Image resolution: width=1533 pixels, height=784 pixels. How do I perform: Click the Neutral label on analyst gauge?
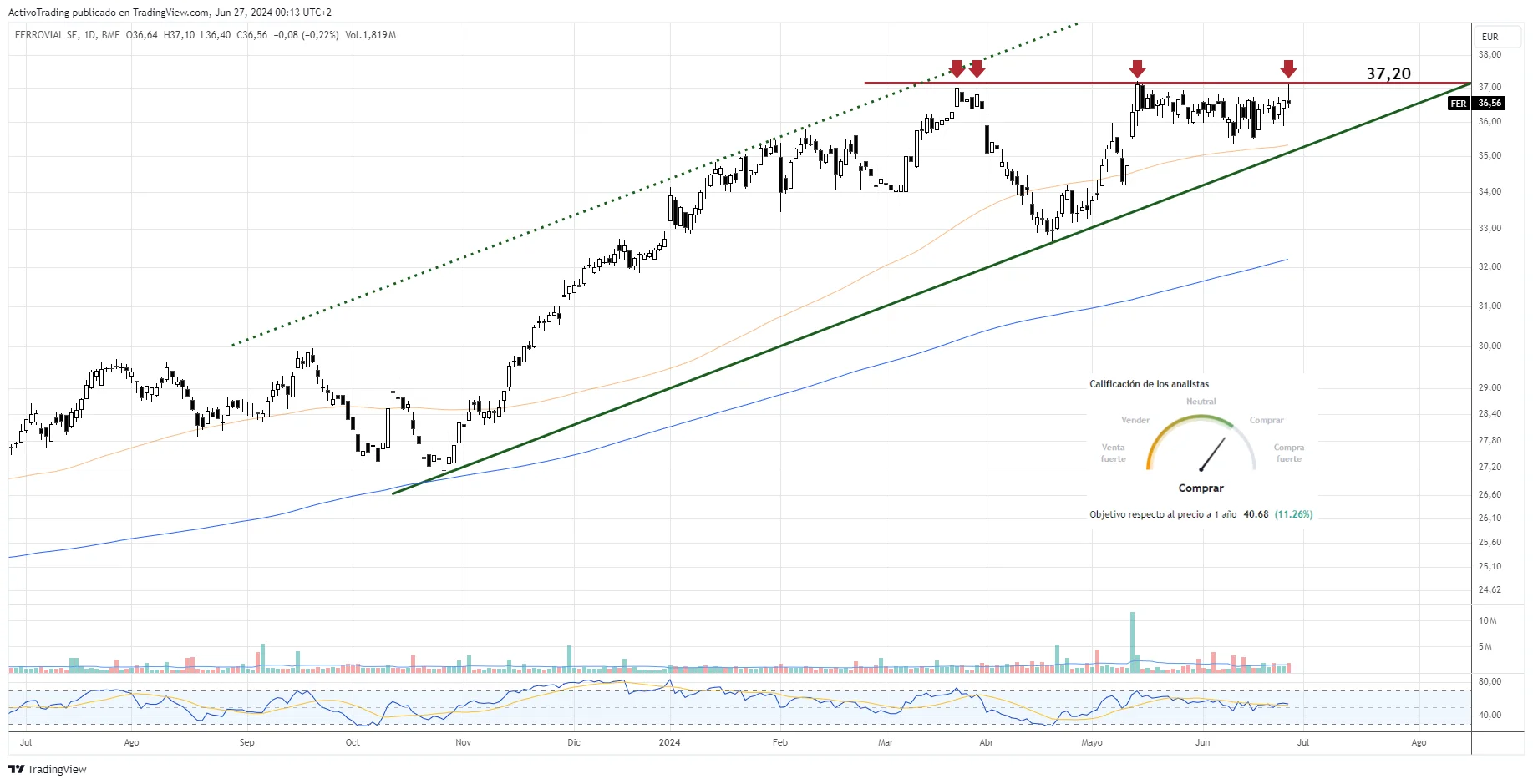1201,402
